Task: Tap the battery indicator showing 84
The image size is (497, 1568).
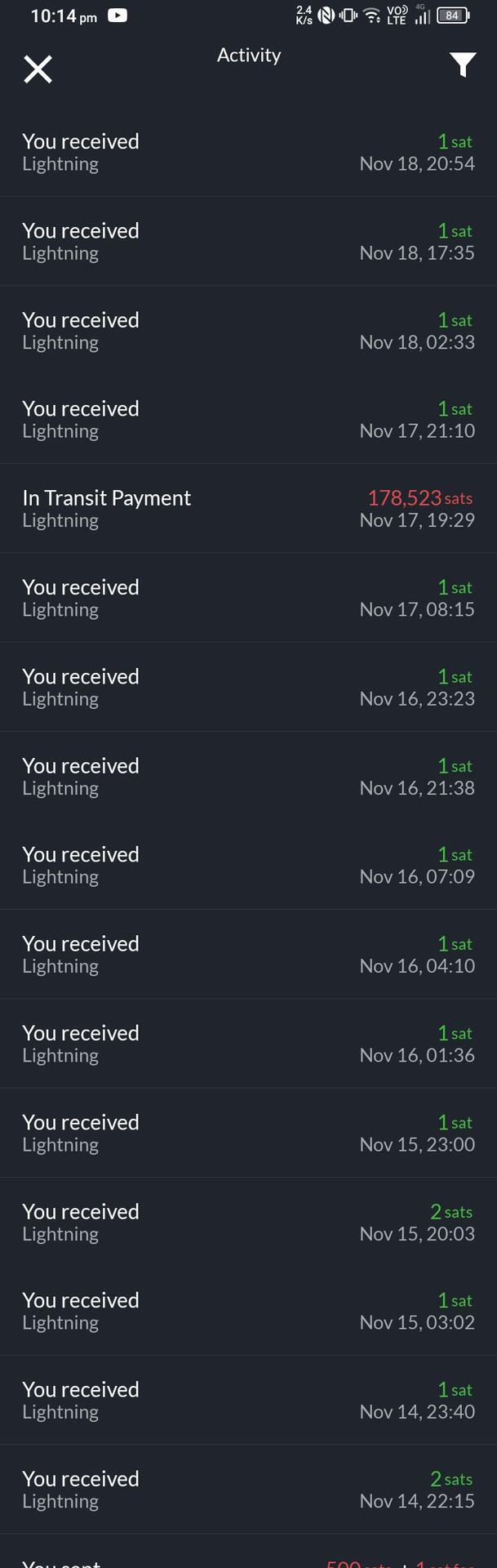Action: pyautogui.click(x=454, y=15)
